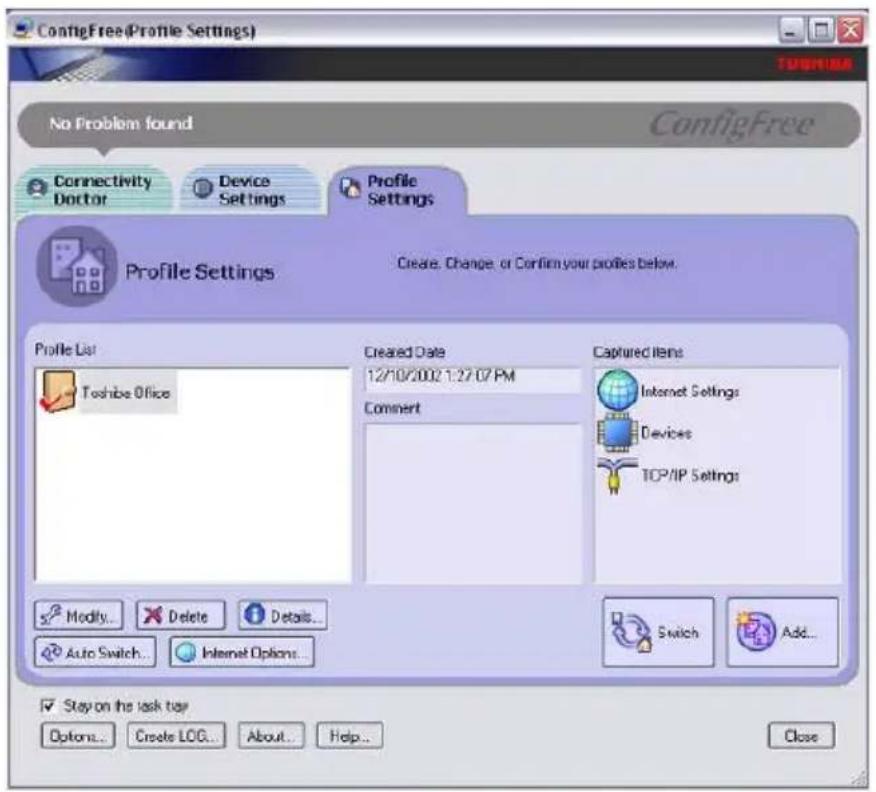This screenshot has width=876, height=792.
Task: Click the ConfigFree title bar app icon
Action: coord(23,29)
